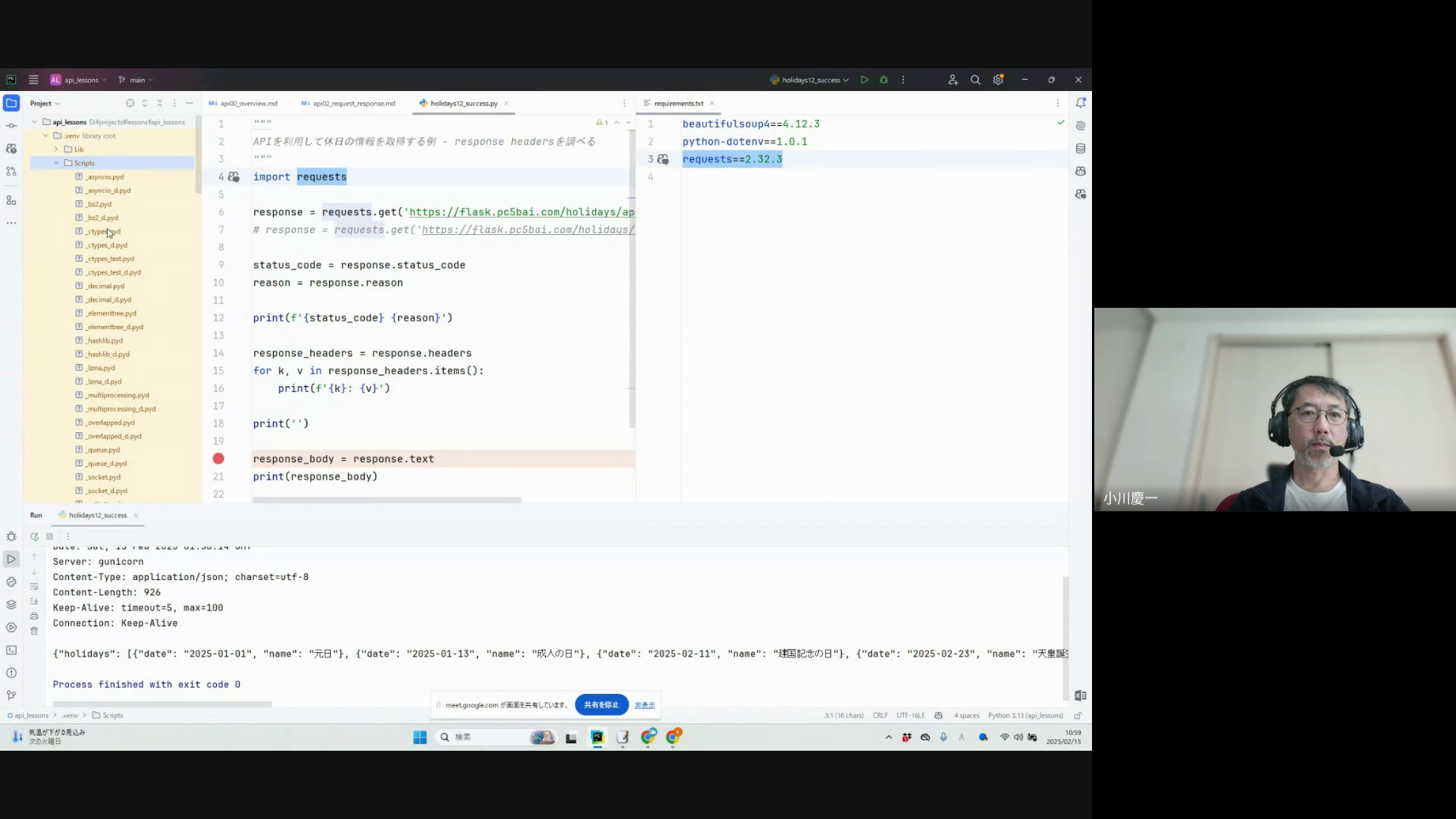Start debugging with the bug icon
The image size is (1456, 819).
coord(883,80)
